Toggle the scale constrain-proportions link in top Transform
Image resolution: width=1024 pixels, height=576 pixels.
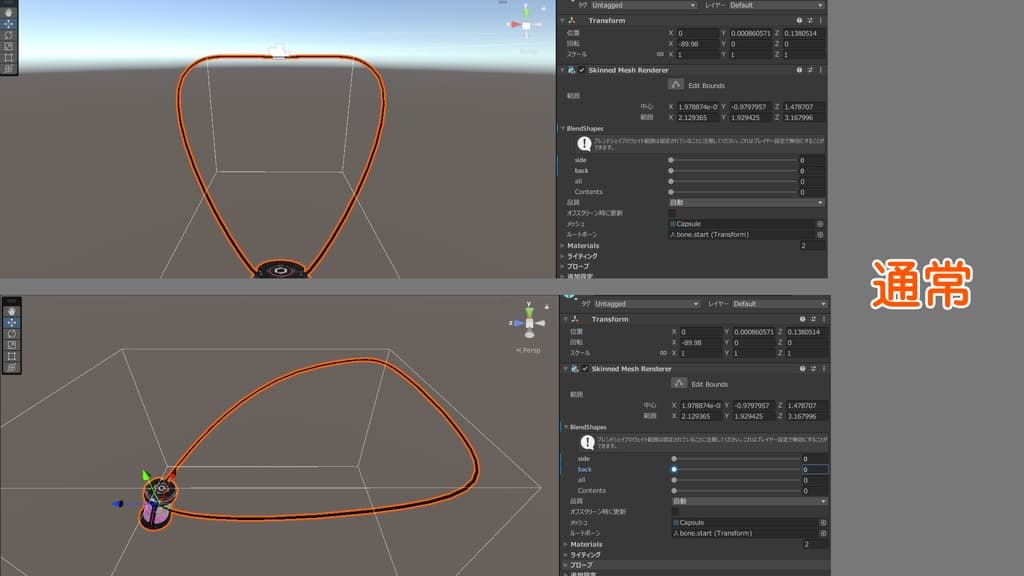[x=660, y=55]
